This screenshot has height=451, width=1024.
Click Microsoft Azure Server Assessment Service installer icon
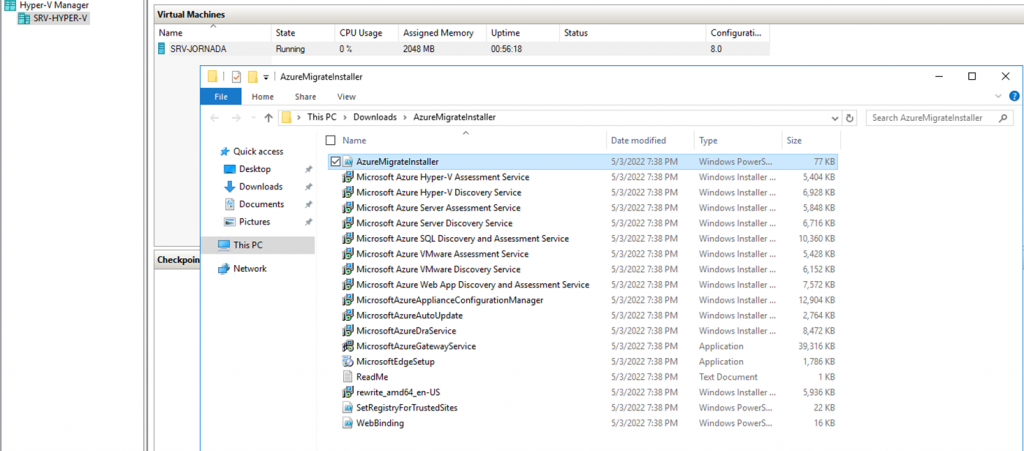tap(349, 208)
